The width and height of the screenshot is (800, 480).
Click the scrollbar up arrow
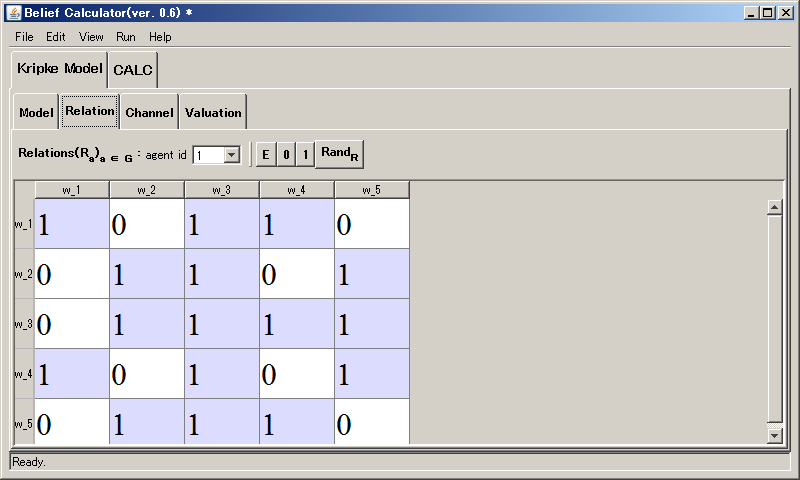[773, 207]
